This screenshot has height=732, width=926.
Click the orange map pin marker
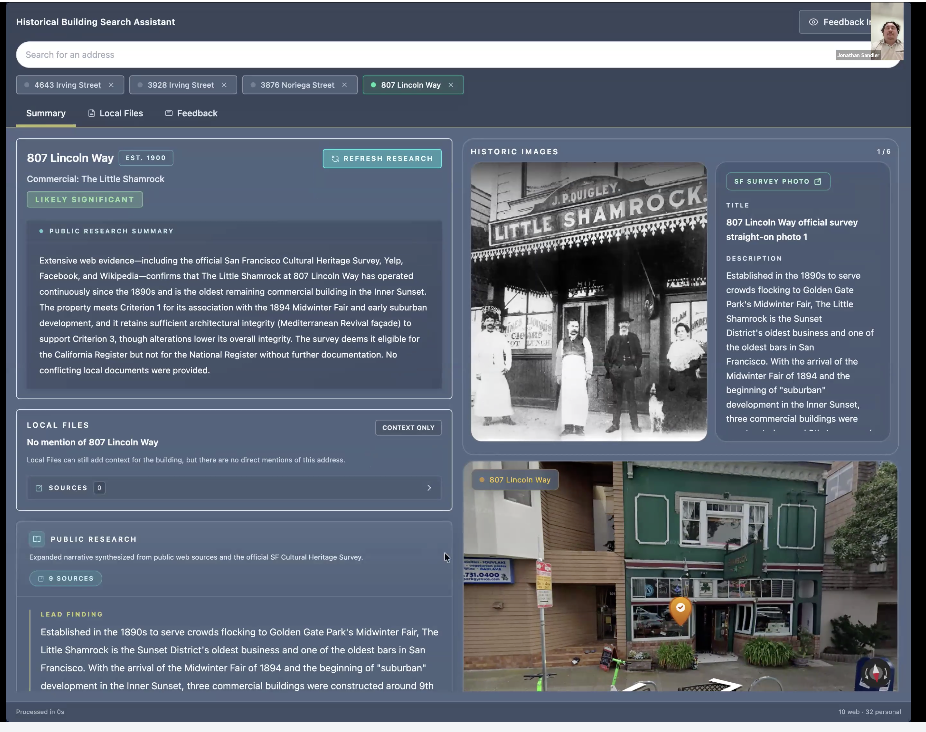point(680,610)
